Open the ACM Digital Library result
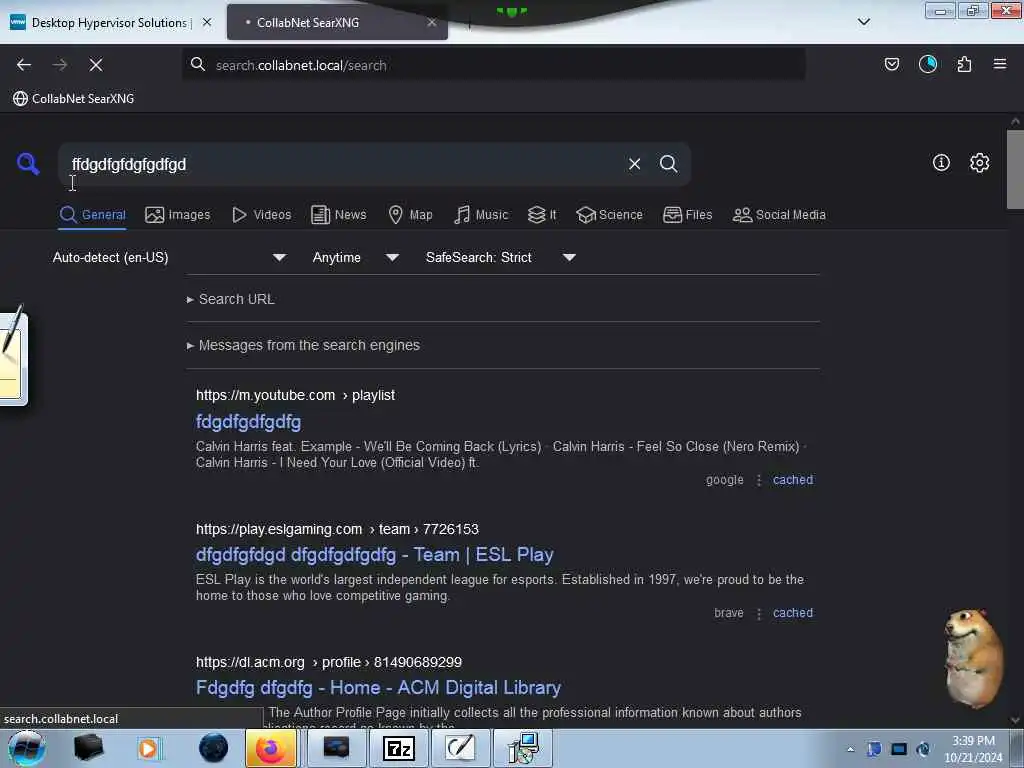1024x768 pixels. [378, 688]
